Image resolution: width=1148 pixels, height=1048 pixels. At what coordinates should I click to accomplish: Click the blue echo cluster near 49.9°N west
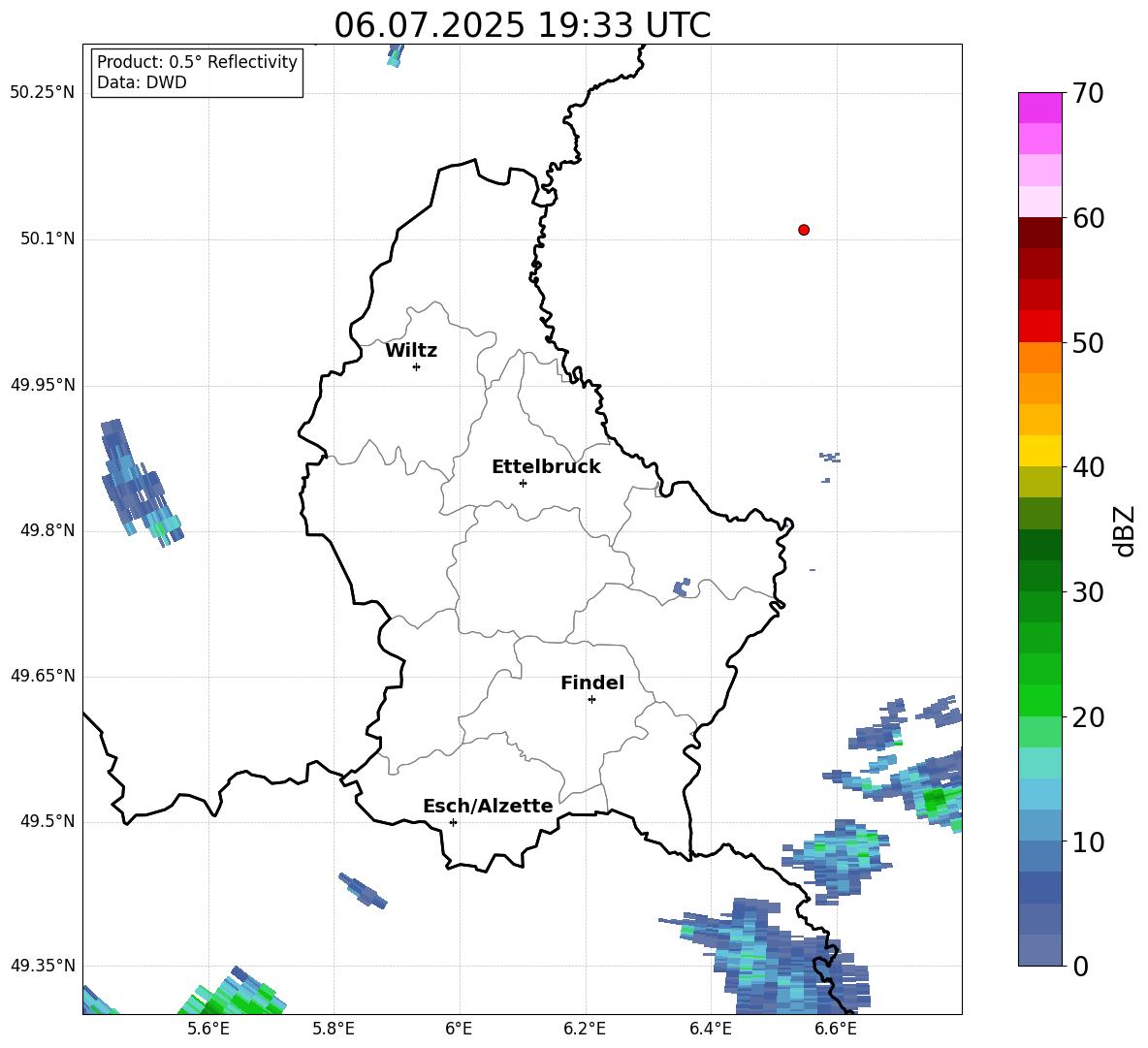pyautogui.click(x=142, y=483)
